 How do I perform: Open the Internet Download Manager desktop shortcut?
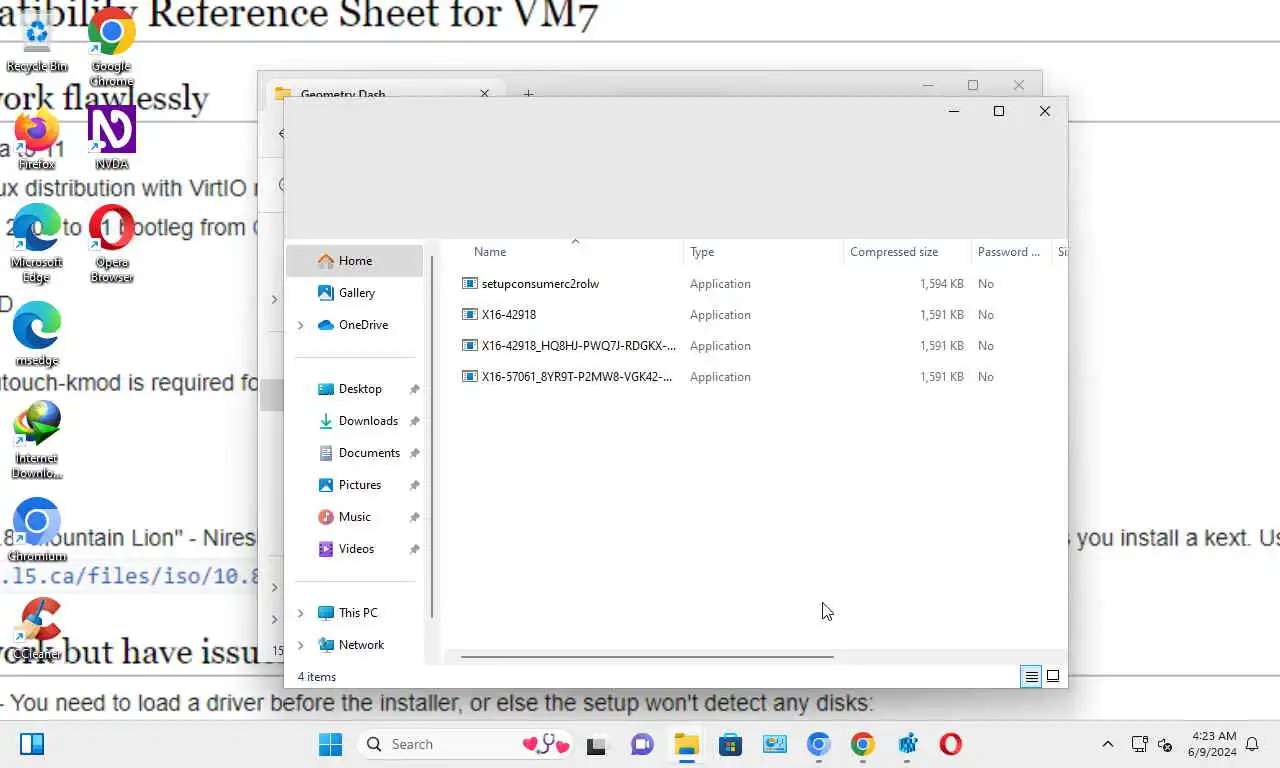coord(37,440)
